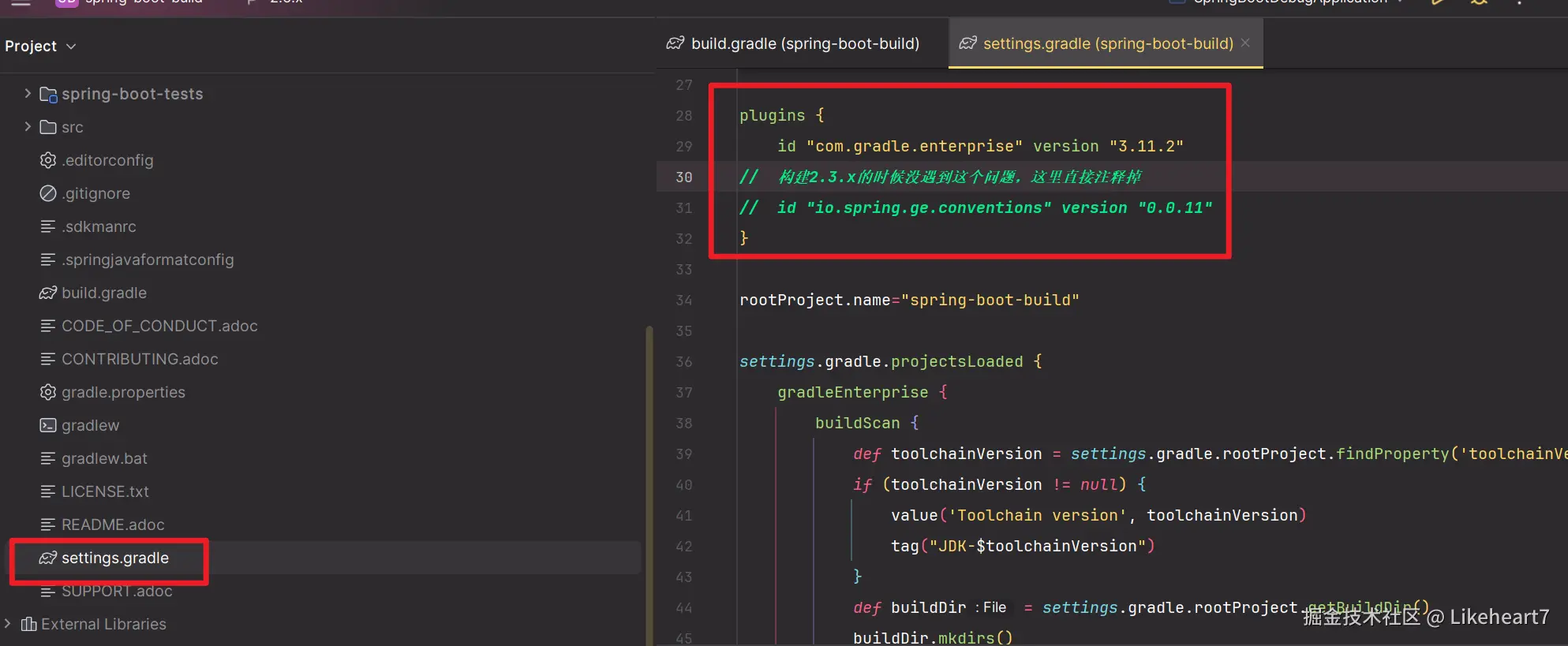Screen dimensions: 1568x646
Task: Click the Gradle elephant icon beside build.gradle in tree
Action: pyautogui.click(x=48, y=293)
